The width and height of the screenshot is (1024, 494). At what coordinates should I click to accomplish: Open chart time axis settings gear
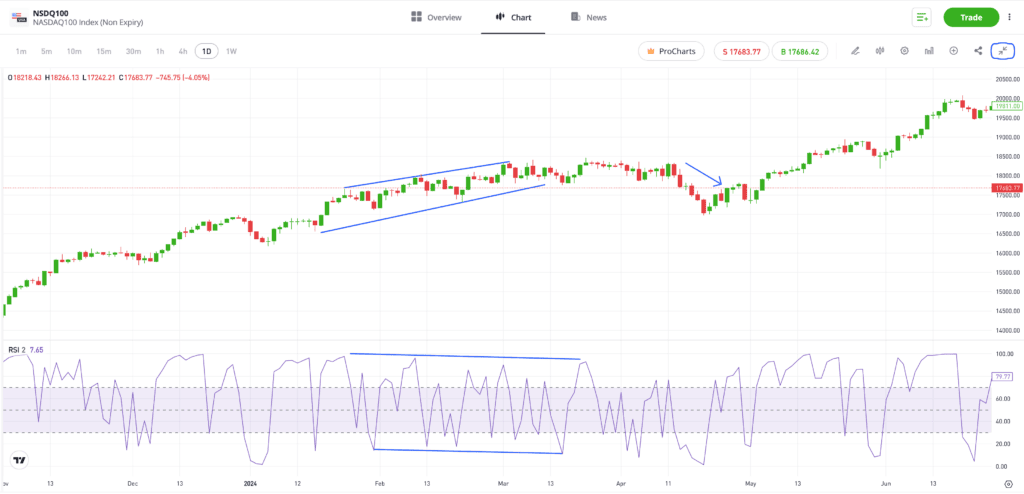pos(1008,484)
